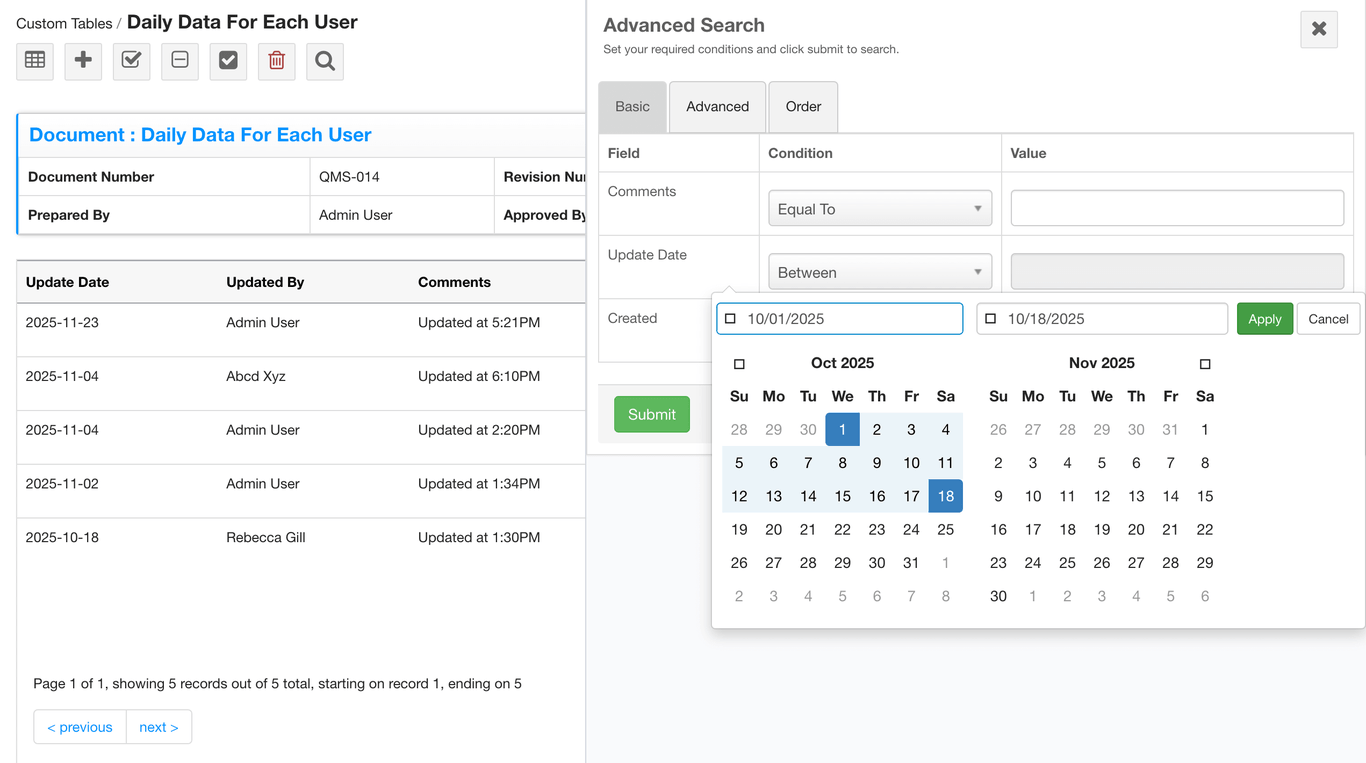Select November 30 in the Nov 2025 calendar
This screenshot has height=763, width=1366.
(x=998, y=596)
